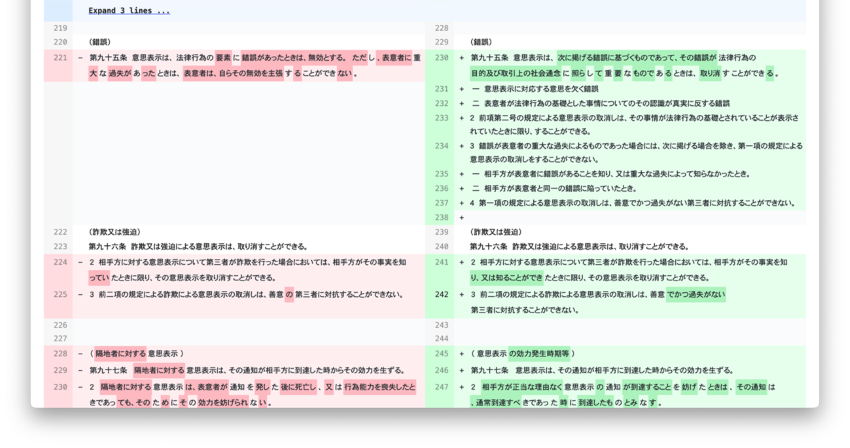Select added line number 247

[441, 388]
